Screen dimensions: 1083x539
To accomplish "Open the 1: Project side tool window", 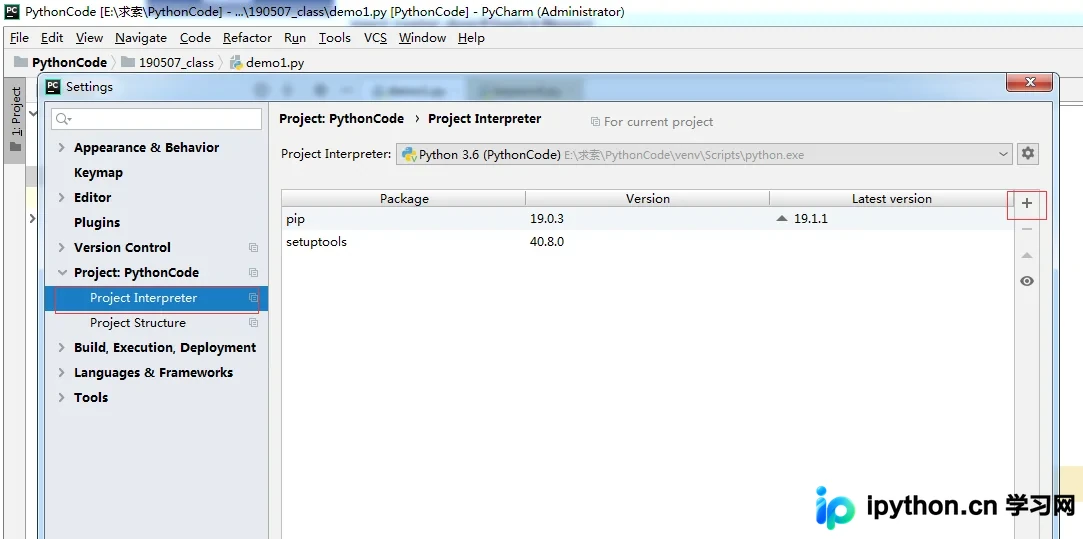I will pyautogui.click(x=15, y=120).
